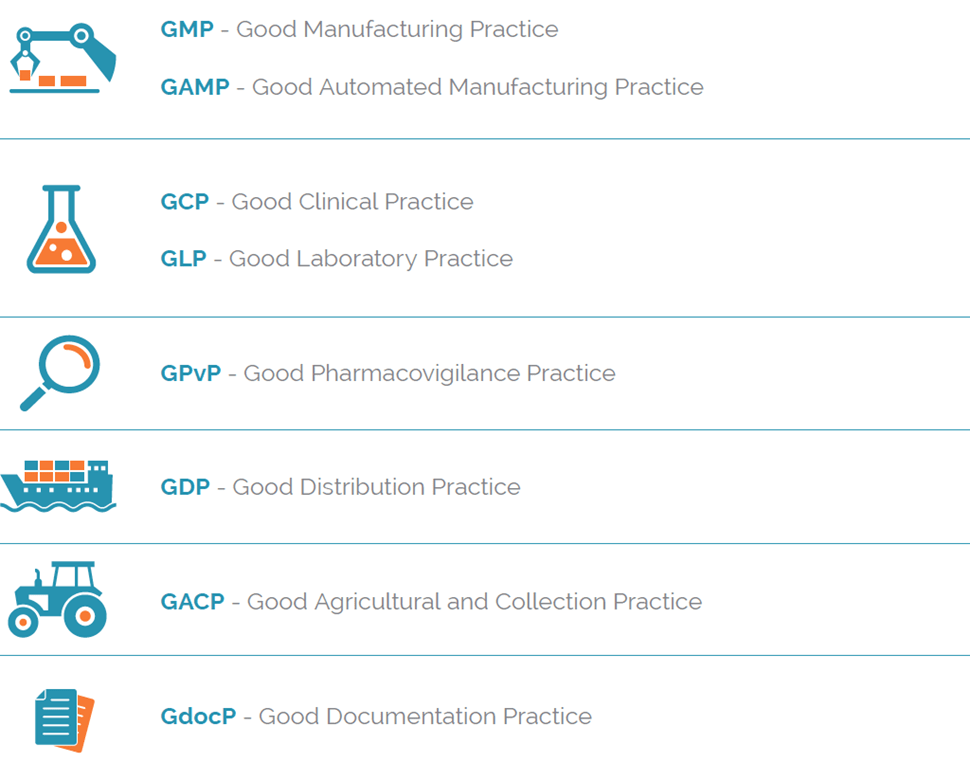This screenshot has height=781, width=970.
Task: Open the GMP acronym link
Action: pyautogui.click(x=187, y=30)
